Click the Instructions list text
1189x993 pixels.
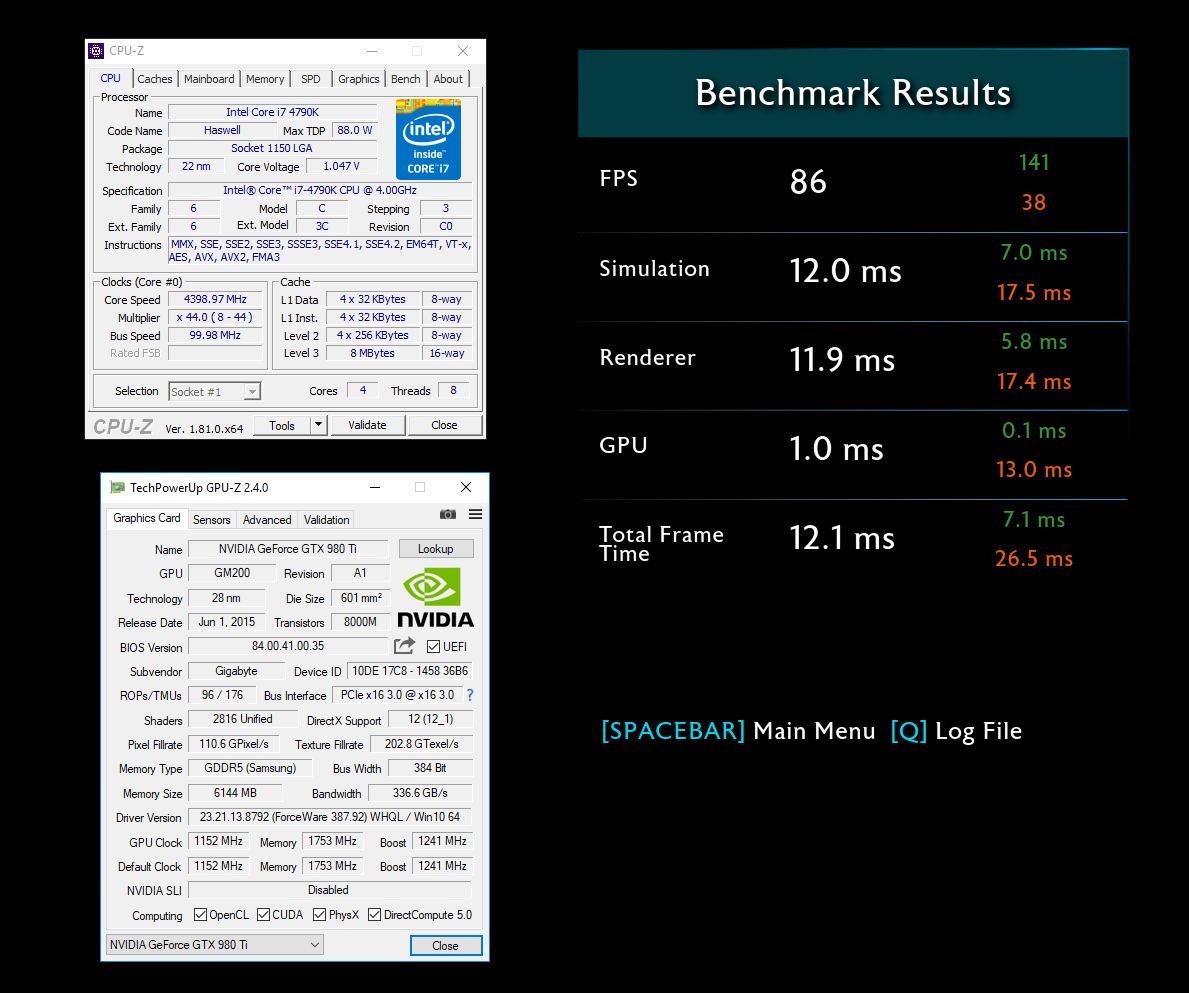(x=320, y=251)
